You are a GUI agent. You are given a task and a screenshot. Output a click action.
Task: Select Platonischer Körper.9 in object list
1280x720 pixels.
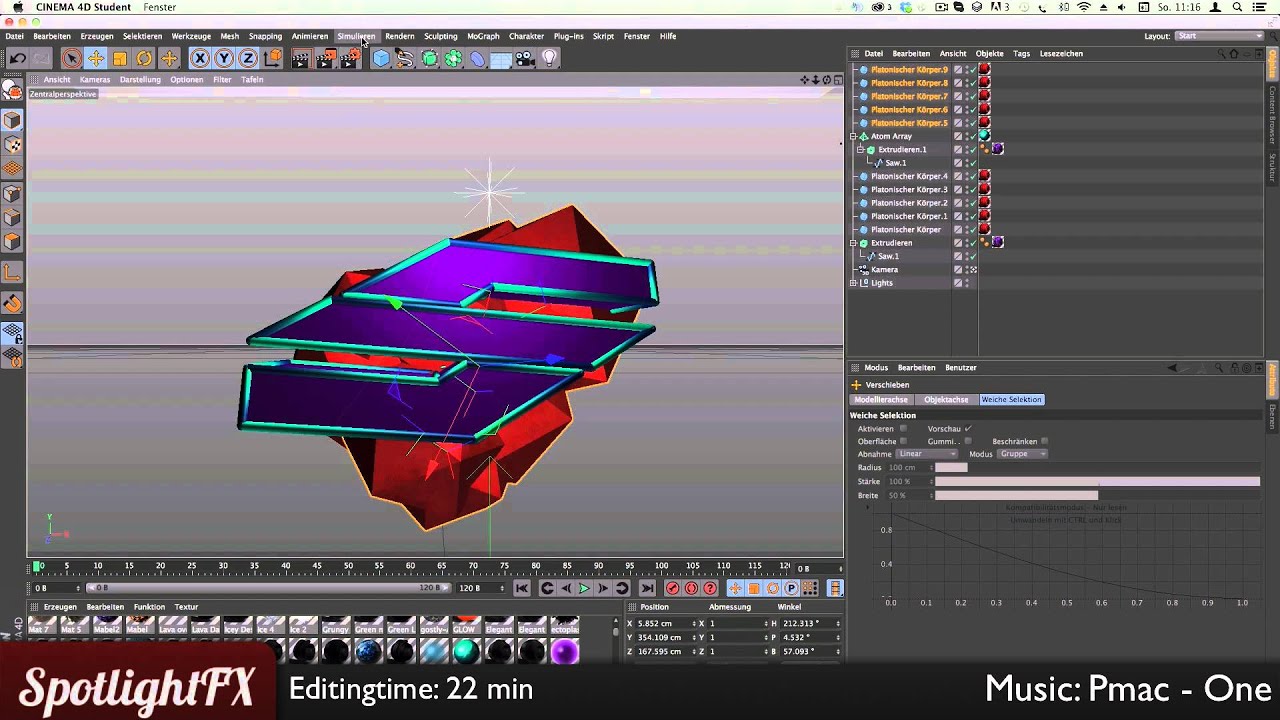(x=909, y=70)
